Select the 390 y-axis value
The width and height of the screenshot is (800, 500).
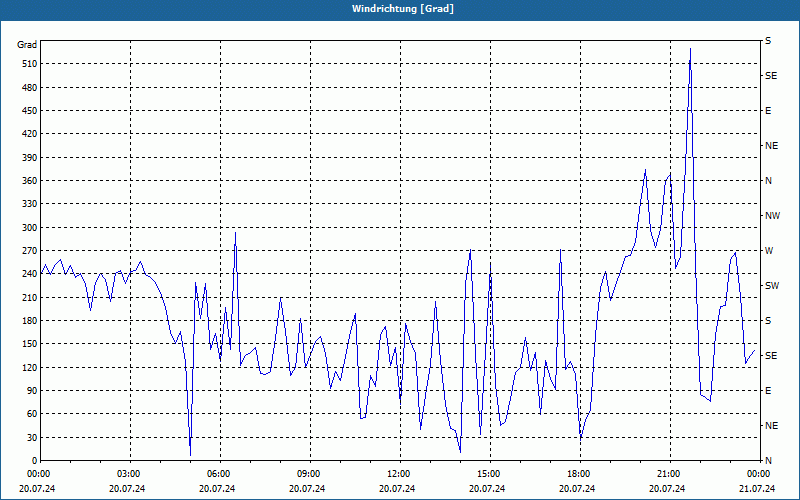click(x=29, y=158)
